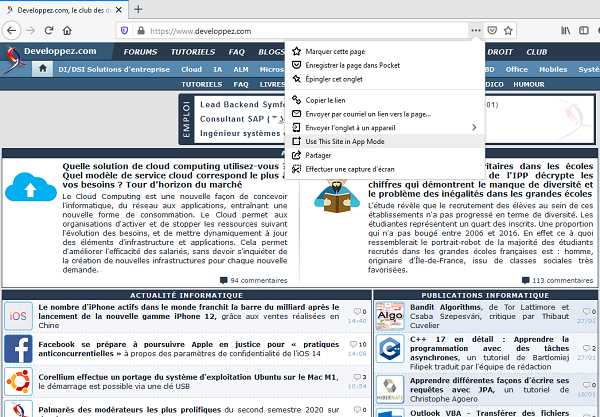Image resolution: width=600 pixels, height=417 pixels.
Task: Open the top TUTORIELS site menu
Action: [193, 52]
